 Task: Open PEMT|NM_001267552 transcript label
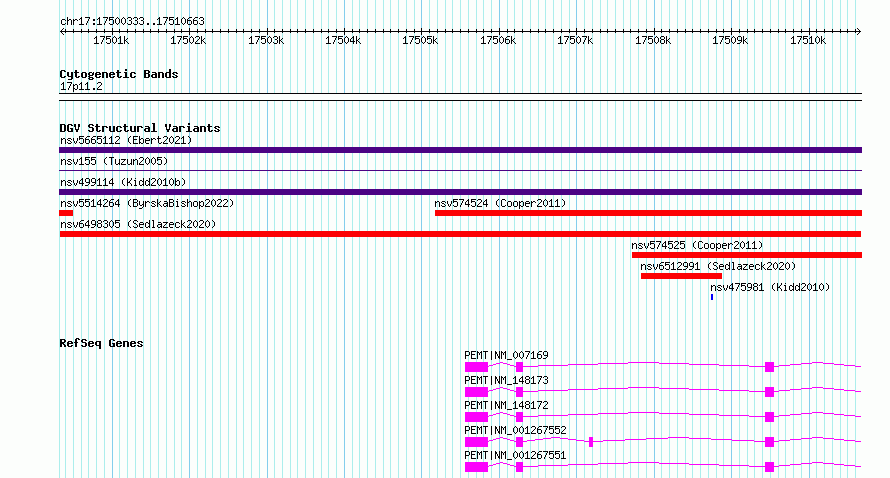tap(515, 430)
